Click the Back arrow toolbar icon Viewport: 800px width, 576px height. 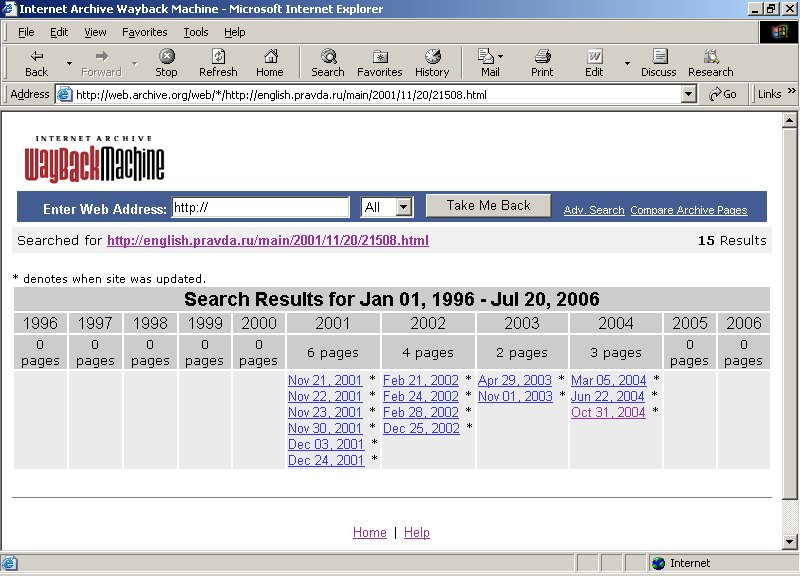(36, 56)
